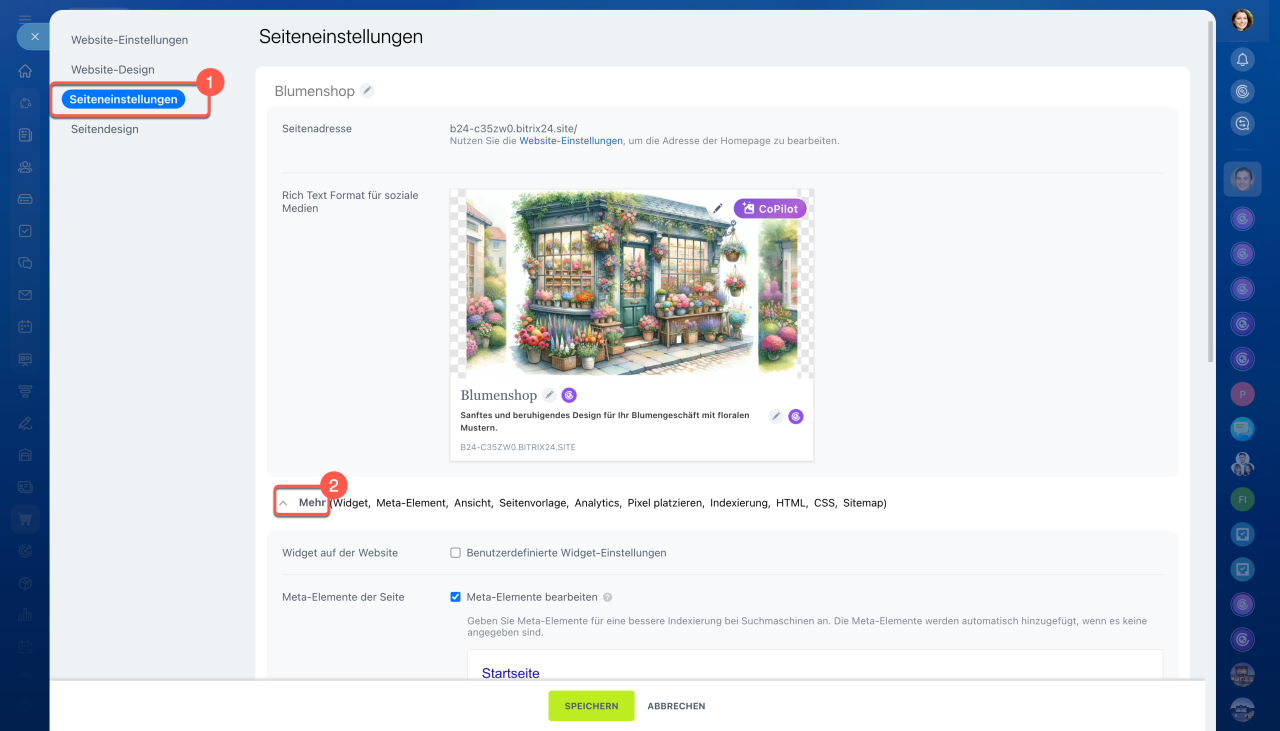
Task: Open the bar chart icon in the left sidebar
Action: click(x=25, y=615)
